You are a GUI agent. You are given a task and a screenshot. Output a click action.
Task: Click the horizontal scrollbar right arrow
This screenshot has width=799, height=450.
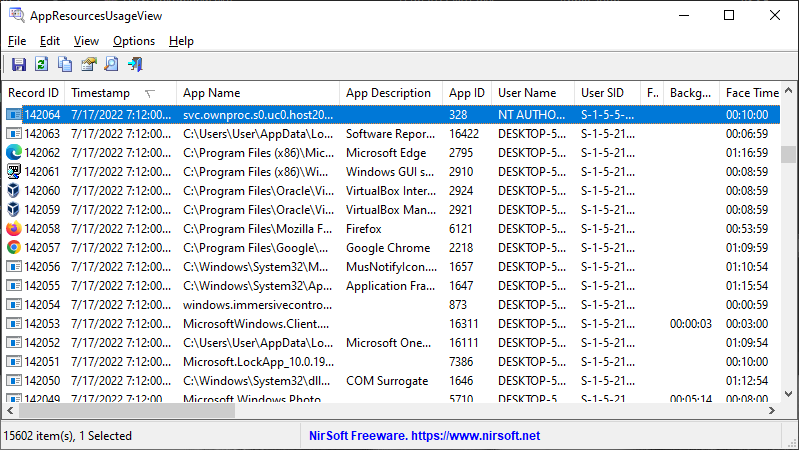772,411
